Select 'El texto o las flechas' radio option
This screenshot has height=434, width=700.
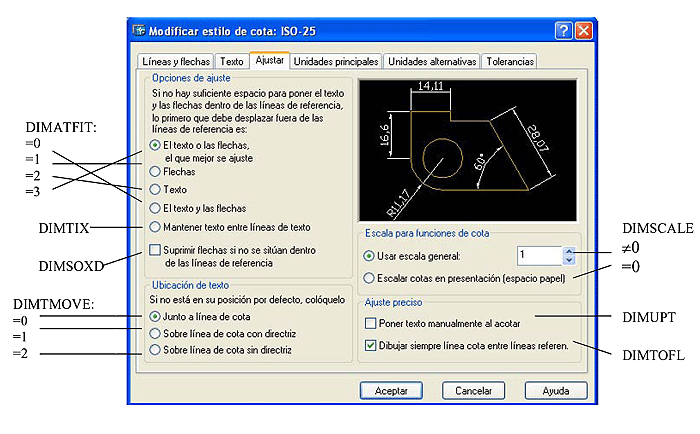tap(155, 145)
